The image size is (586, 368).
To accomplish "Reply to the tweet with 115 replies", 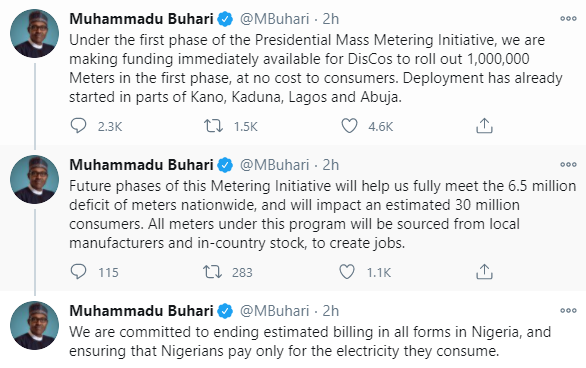I will pyautogui.click(x=78, y=272).
